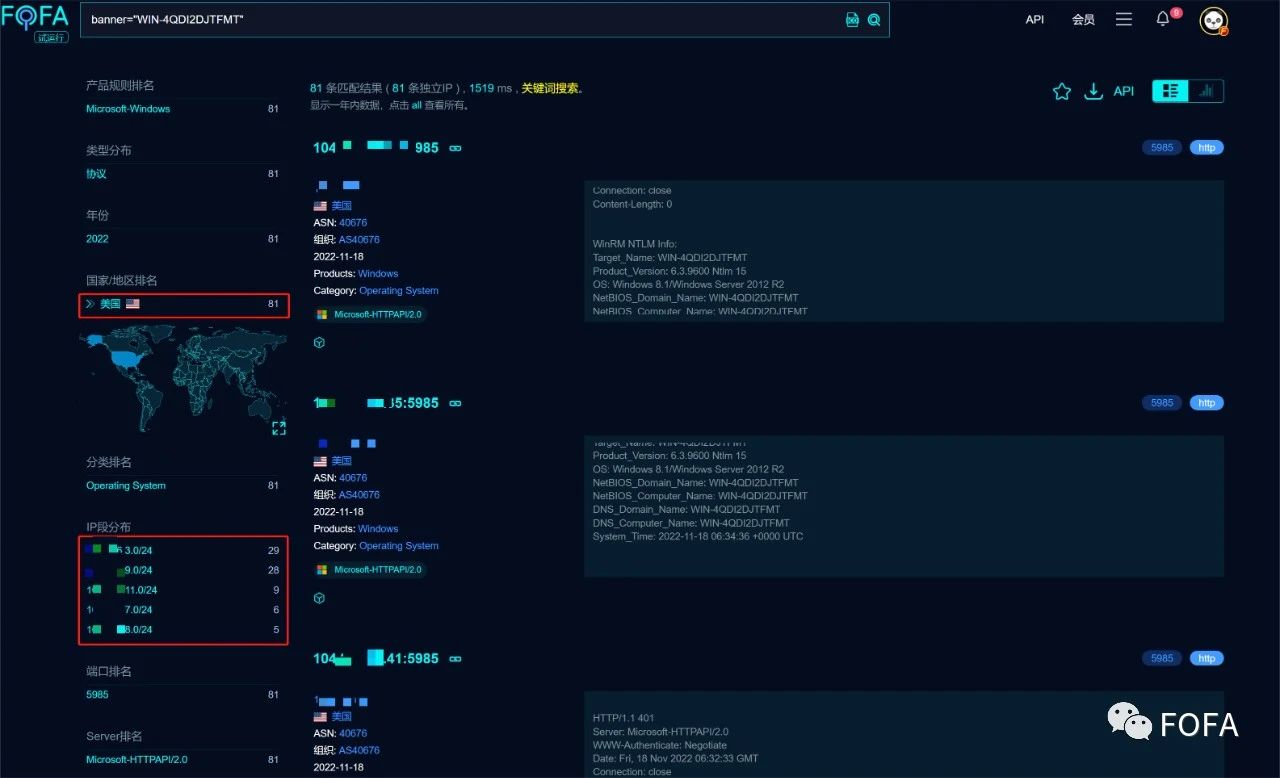The image size is (1280, 778).
Task: Open the hamburger menu in header
Action: pos(1124,19)
